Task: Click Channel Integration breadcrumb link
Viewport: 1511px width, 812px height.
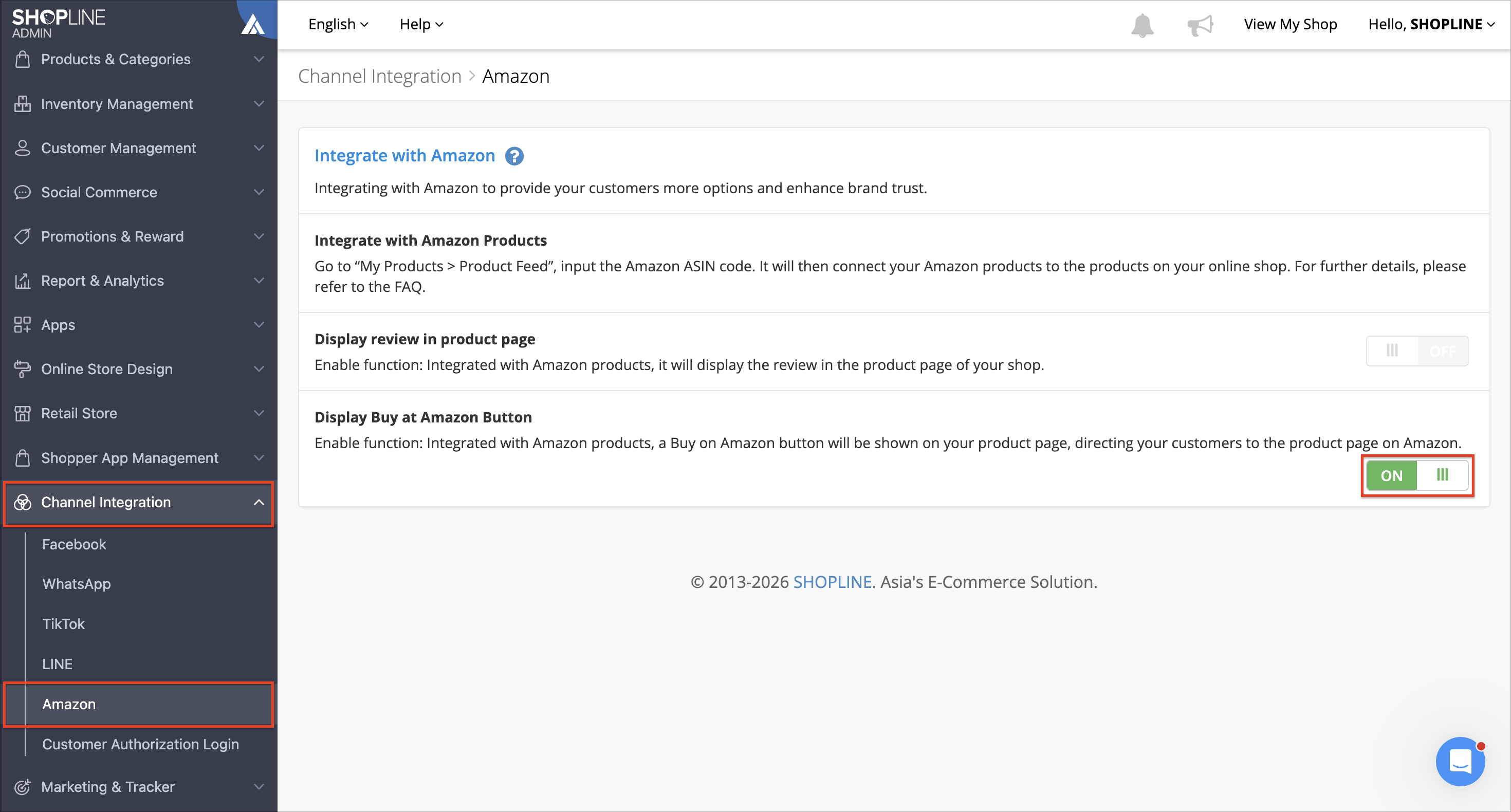Action: coord(379,76)
